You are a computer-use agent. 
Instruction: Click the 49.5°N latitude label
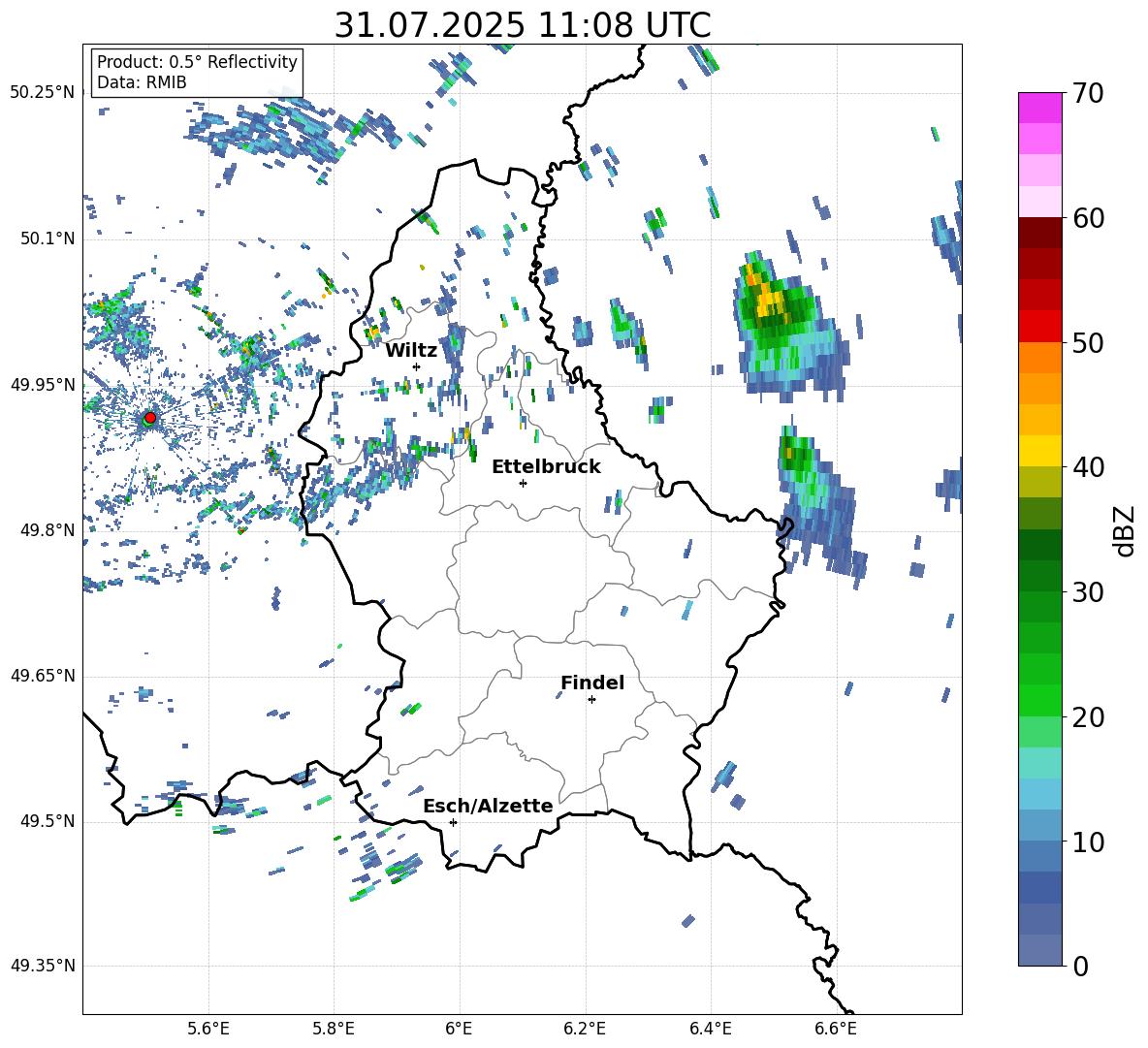point(48,822)
